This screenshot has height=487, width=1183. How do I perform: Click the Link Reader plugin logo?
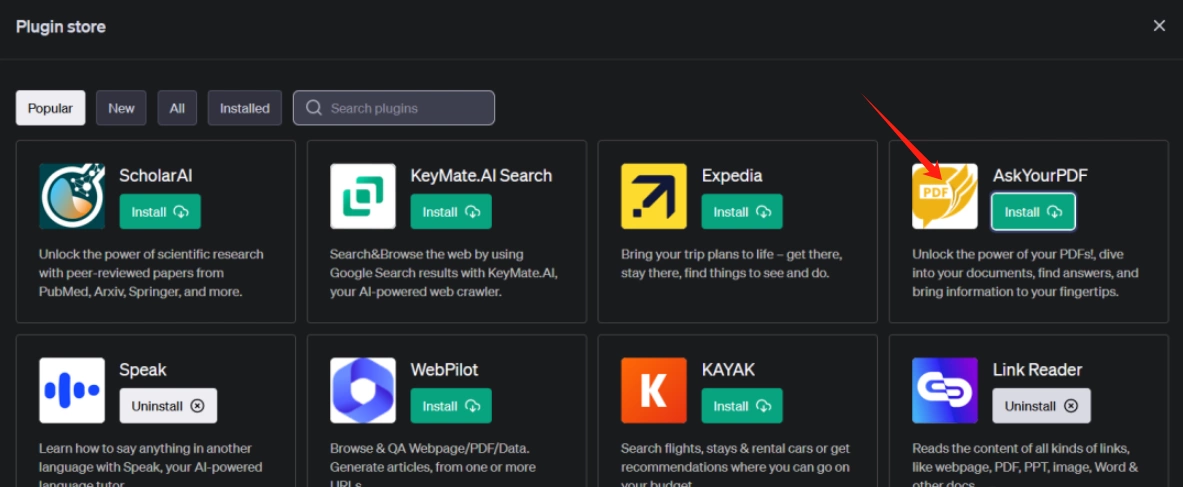click(x=945, y=390)
